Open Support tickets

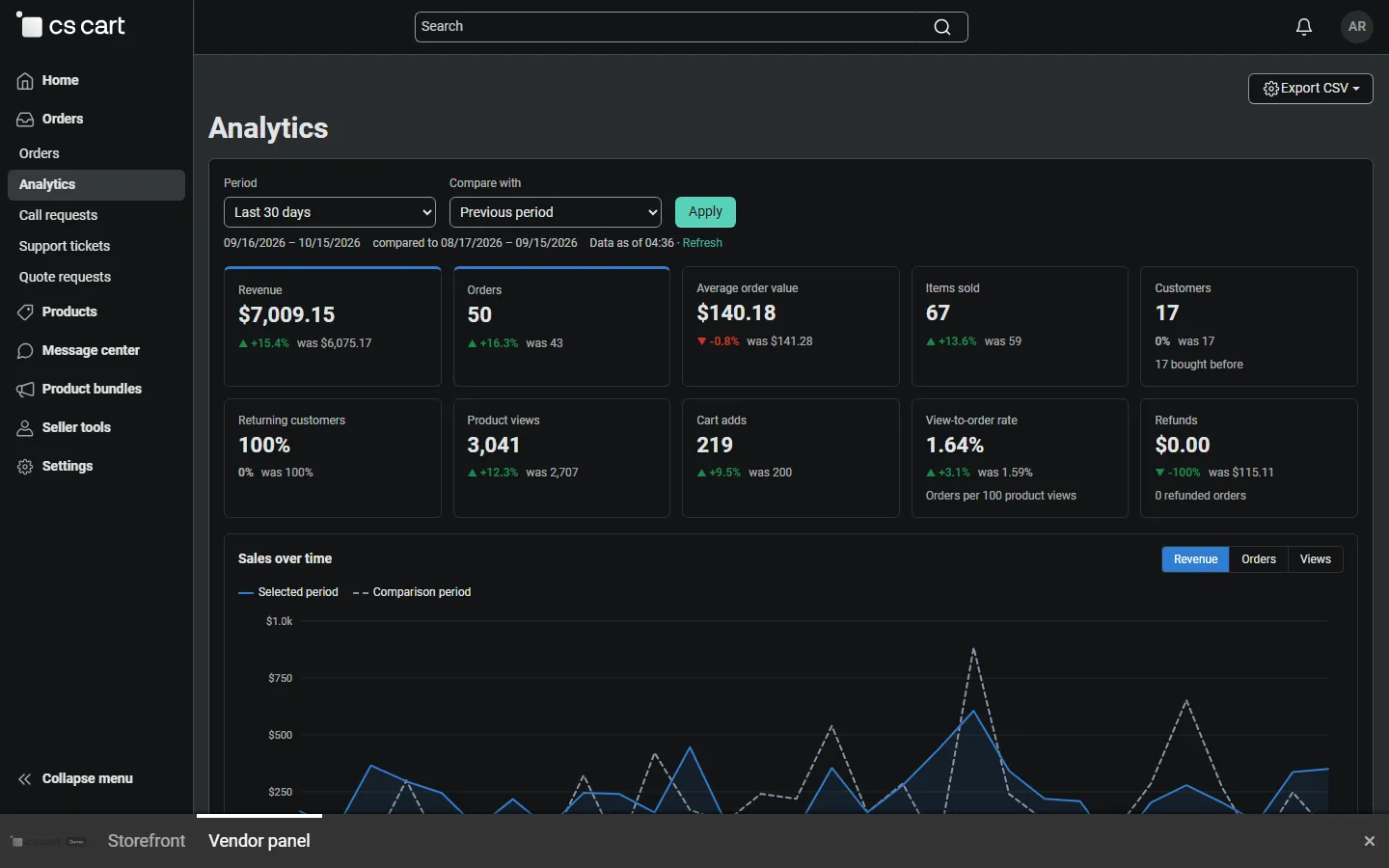point(65,246)
